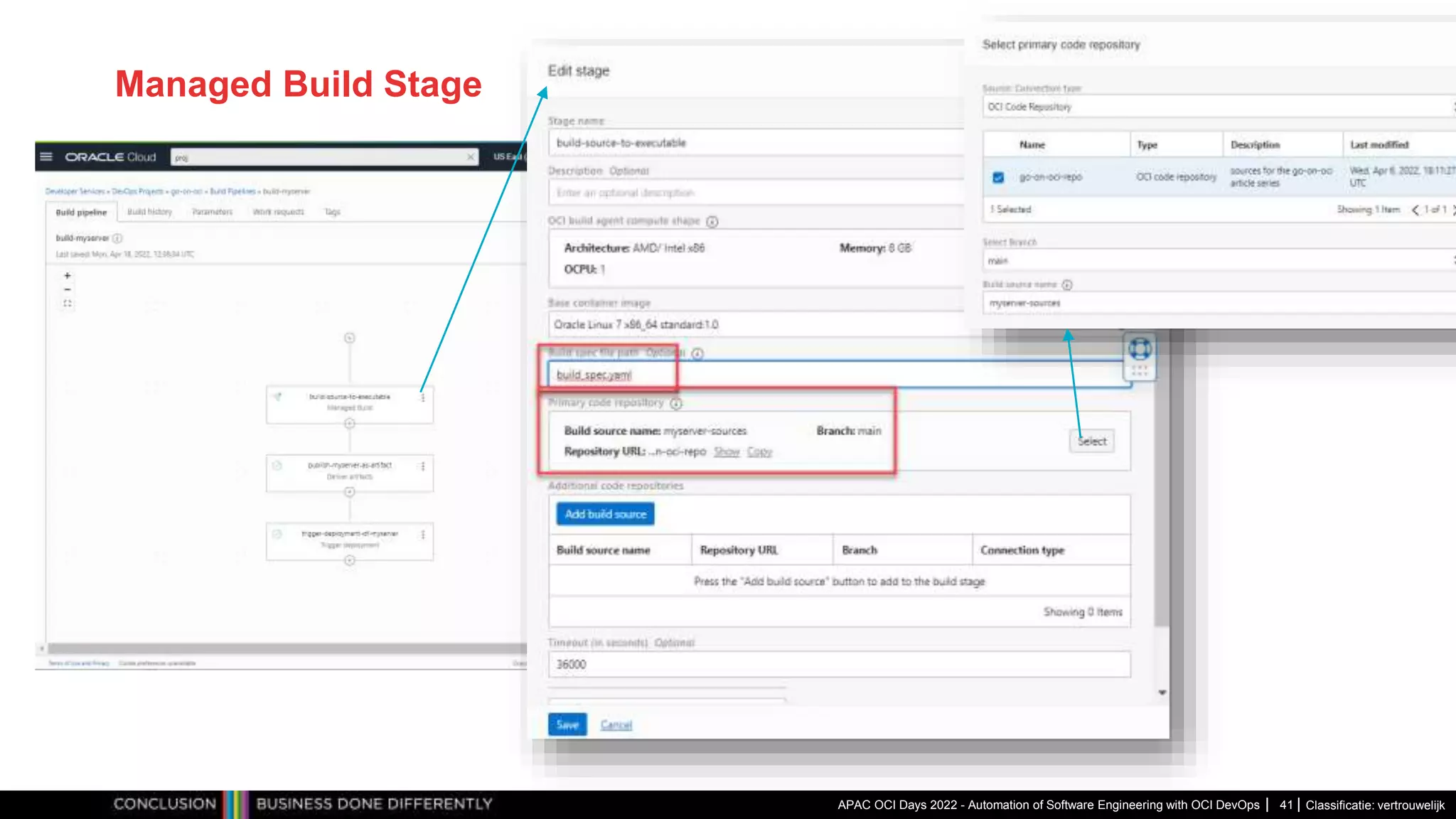Show info for Primary code repository
Image resolution: width=1456 pixels, height=819 pixels.
tap(676, 404)
